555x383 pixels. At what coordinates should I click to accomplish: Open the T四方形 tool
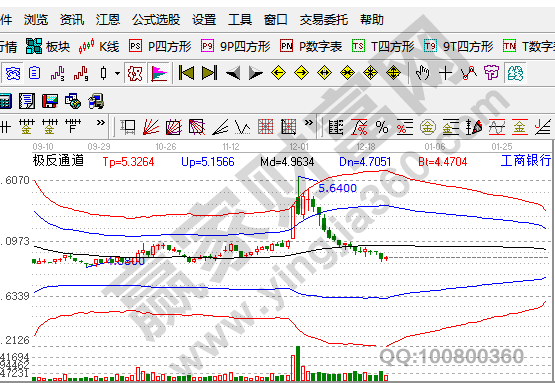click(x=383, y=46)
